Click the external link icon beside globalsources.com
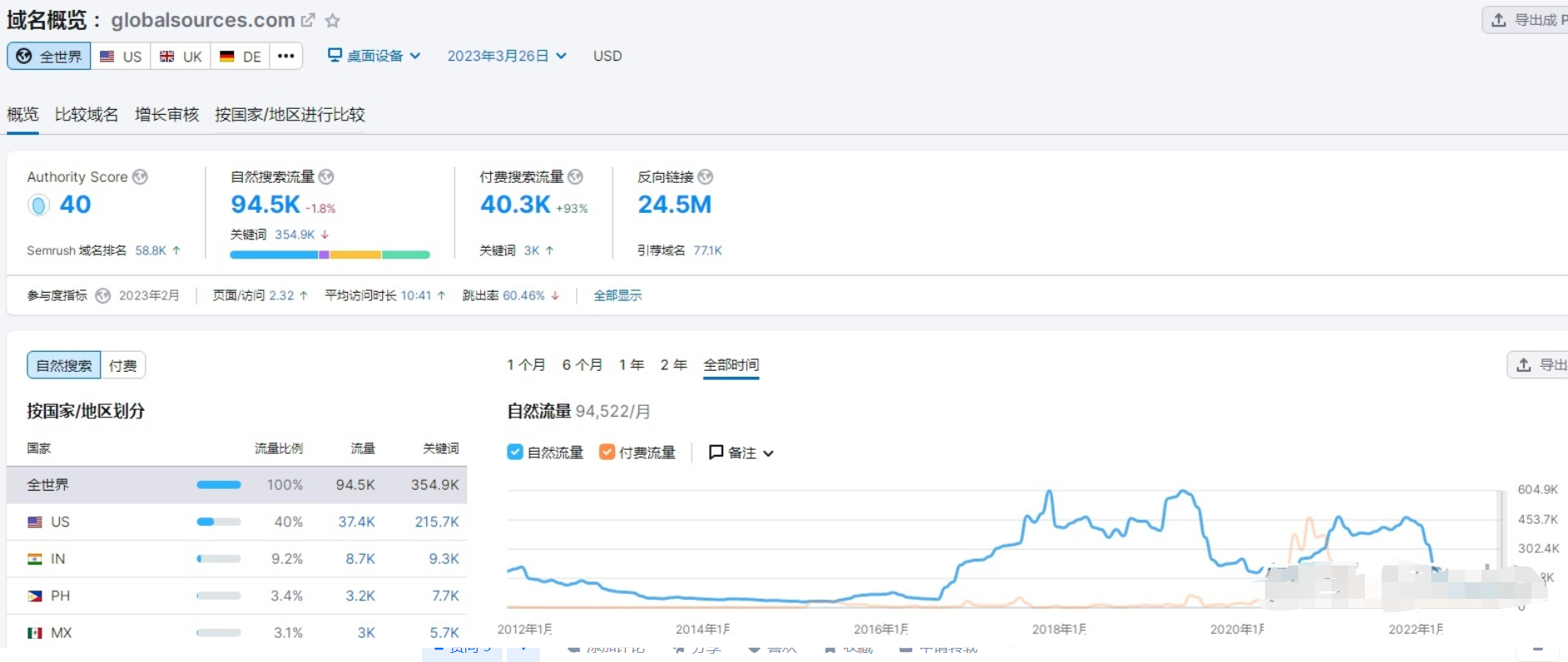The width and height of the screenshot is (1568, 662). (x=308, y=20)
